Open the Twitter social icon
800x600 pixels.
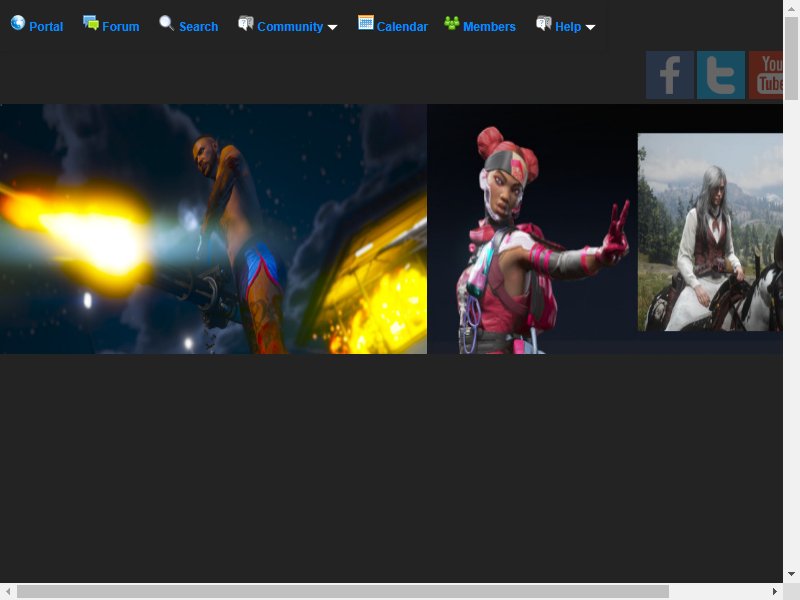[721, 75]
